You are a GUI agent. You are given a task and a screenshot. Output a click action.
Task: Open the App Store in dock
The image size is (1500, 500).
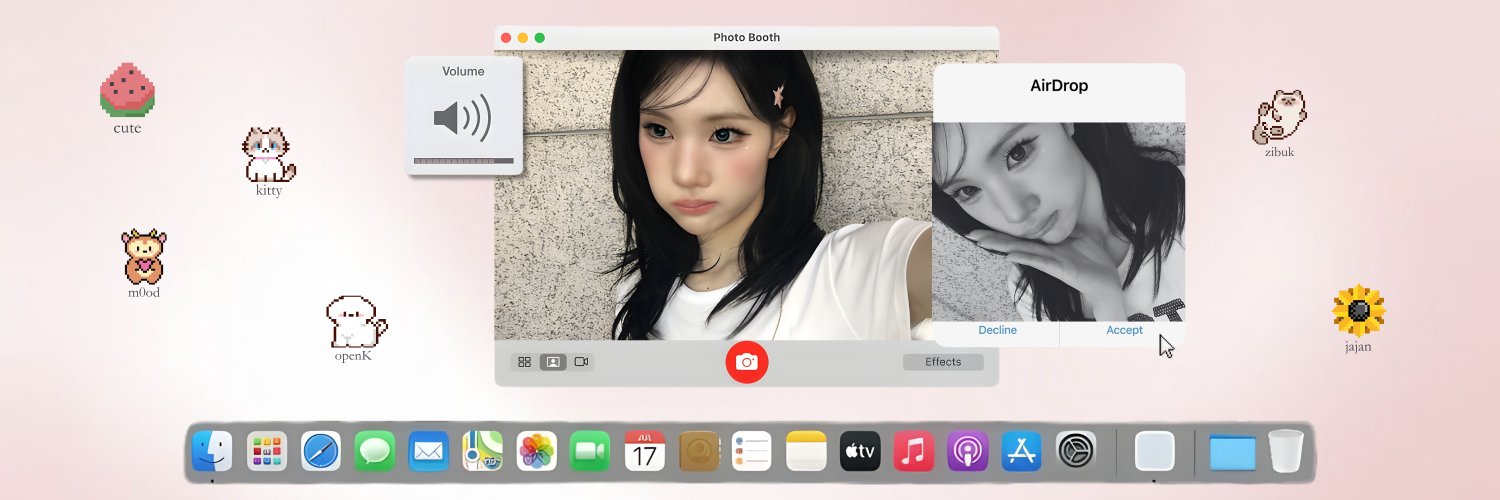(1022, 451)
